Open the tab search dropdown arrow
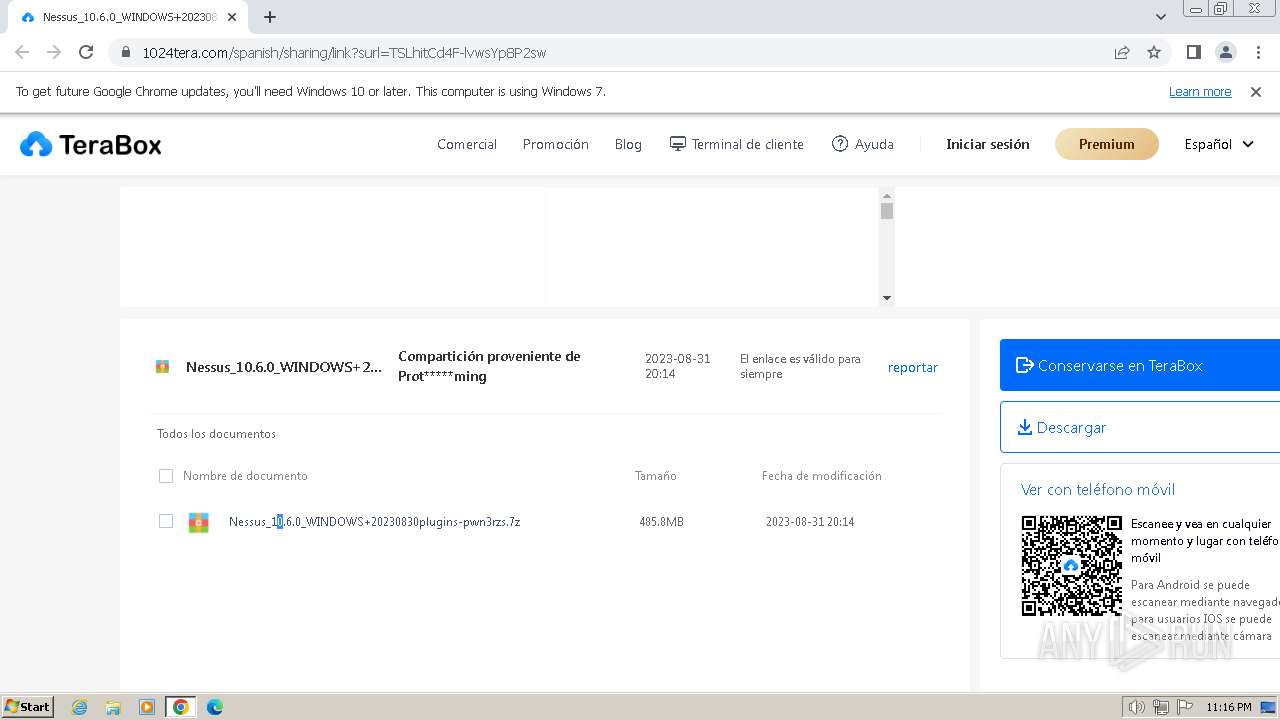 pos(1160,17)
